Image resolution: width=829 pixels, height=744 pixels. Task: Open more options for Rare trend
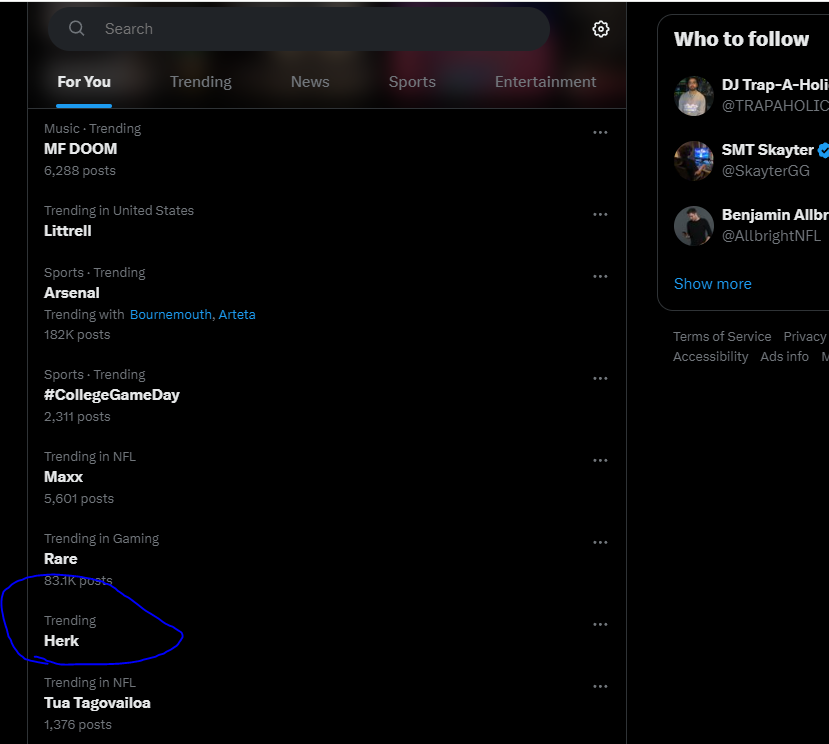pyautogui.click(x=600, y=542)
